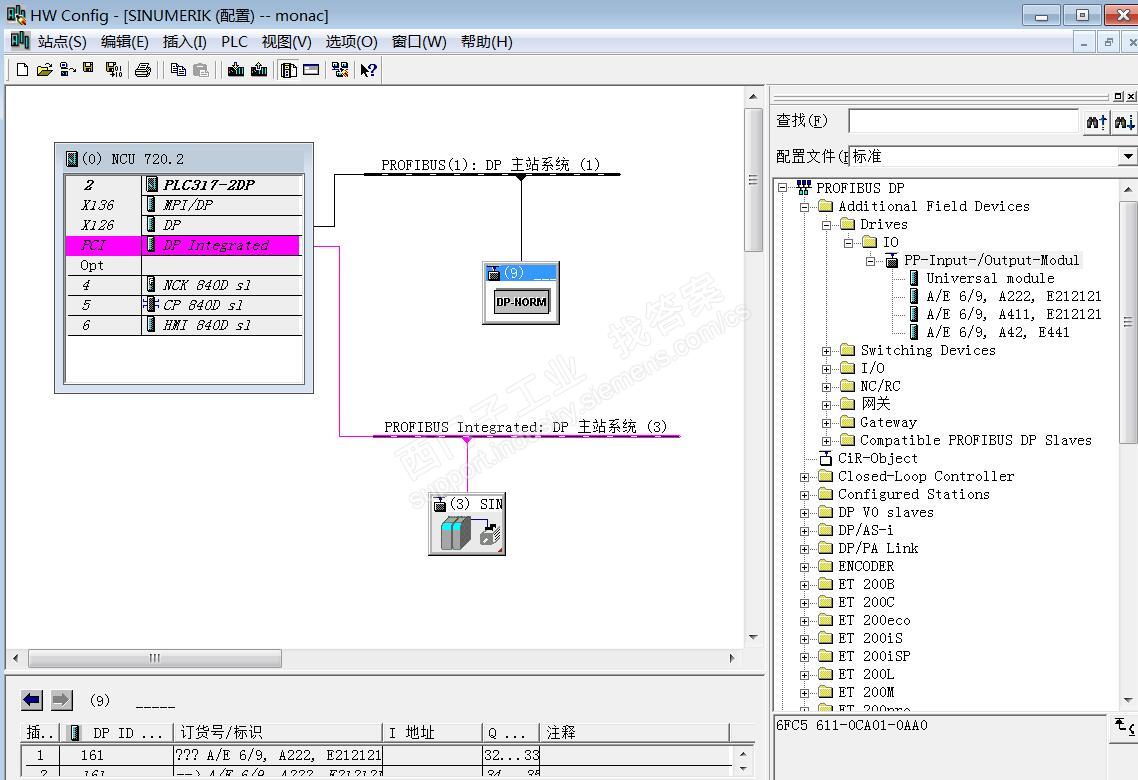
Task: Collapse the PROFIBUS DP tree root
Action: tap(782, 188)
